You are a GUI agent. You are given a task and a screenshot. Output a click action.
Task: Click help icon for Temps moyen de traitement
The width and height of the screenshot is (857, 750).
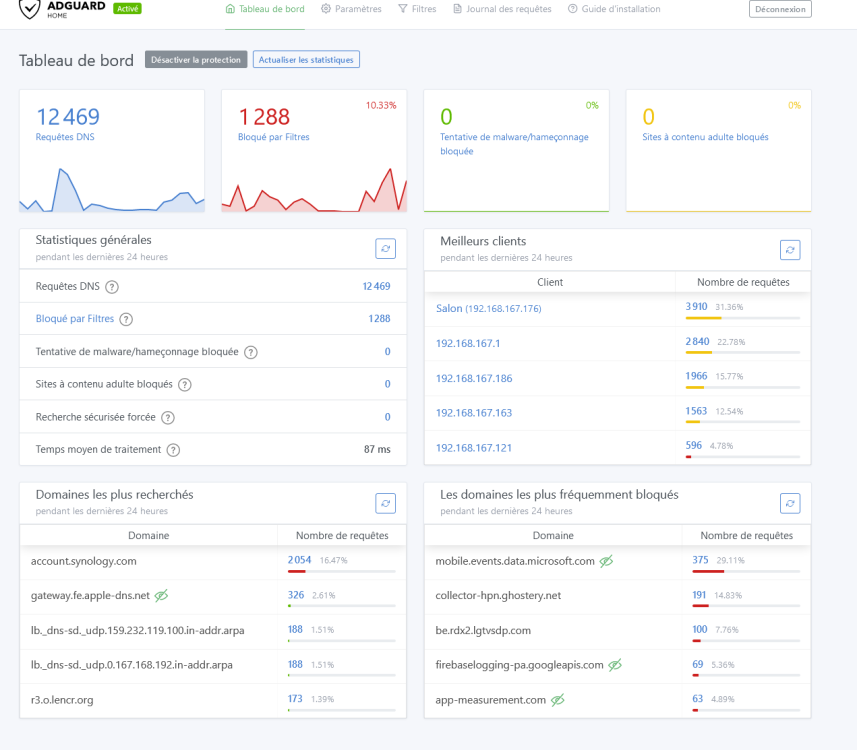coord(173,450)
